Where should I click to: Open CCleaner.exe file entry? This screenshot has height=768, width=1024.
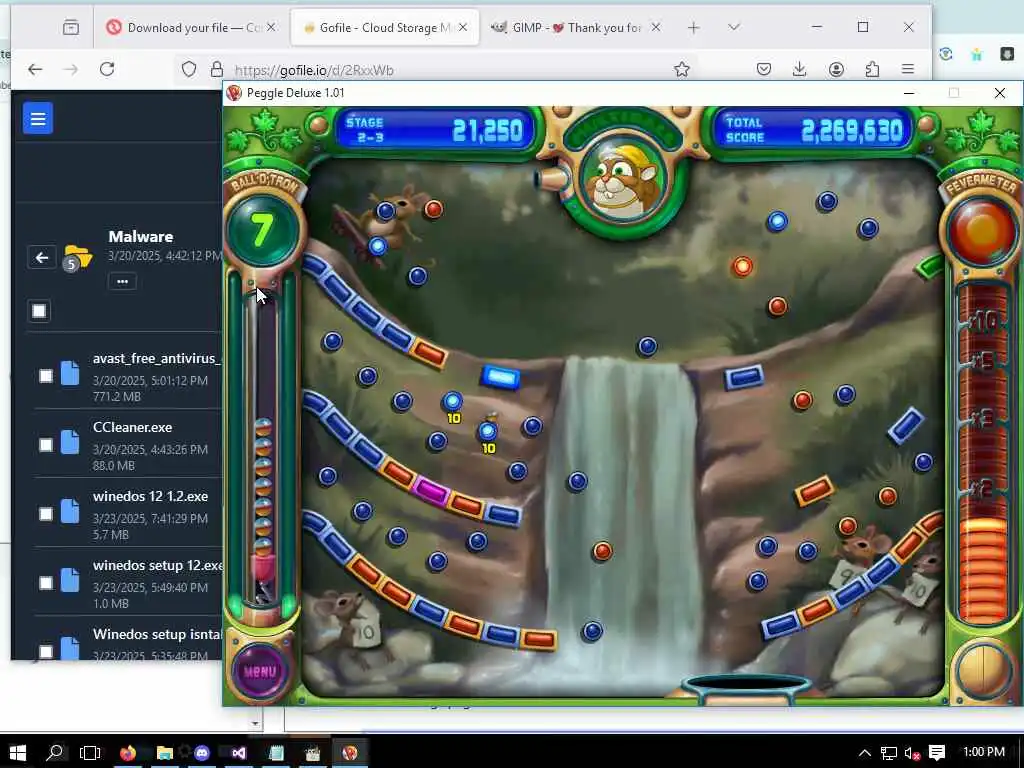click(x=133, y=427)
